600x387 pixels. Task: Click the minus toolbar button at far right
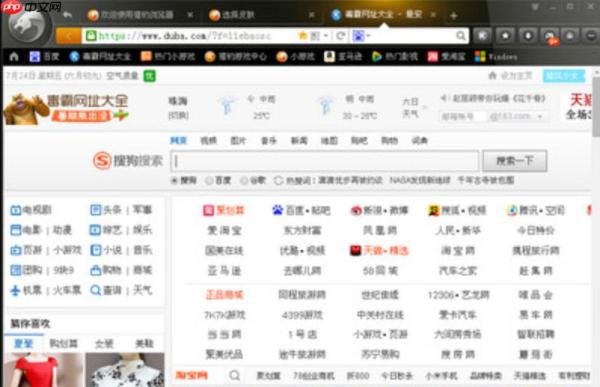click(592, 36)
